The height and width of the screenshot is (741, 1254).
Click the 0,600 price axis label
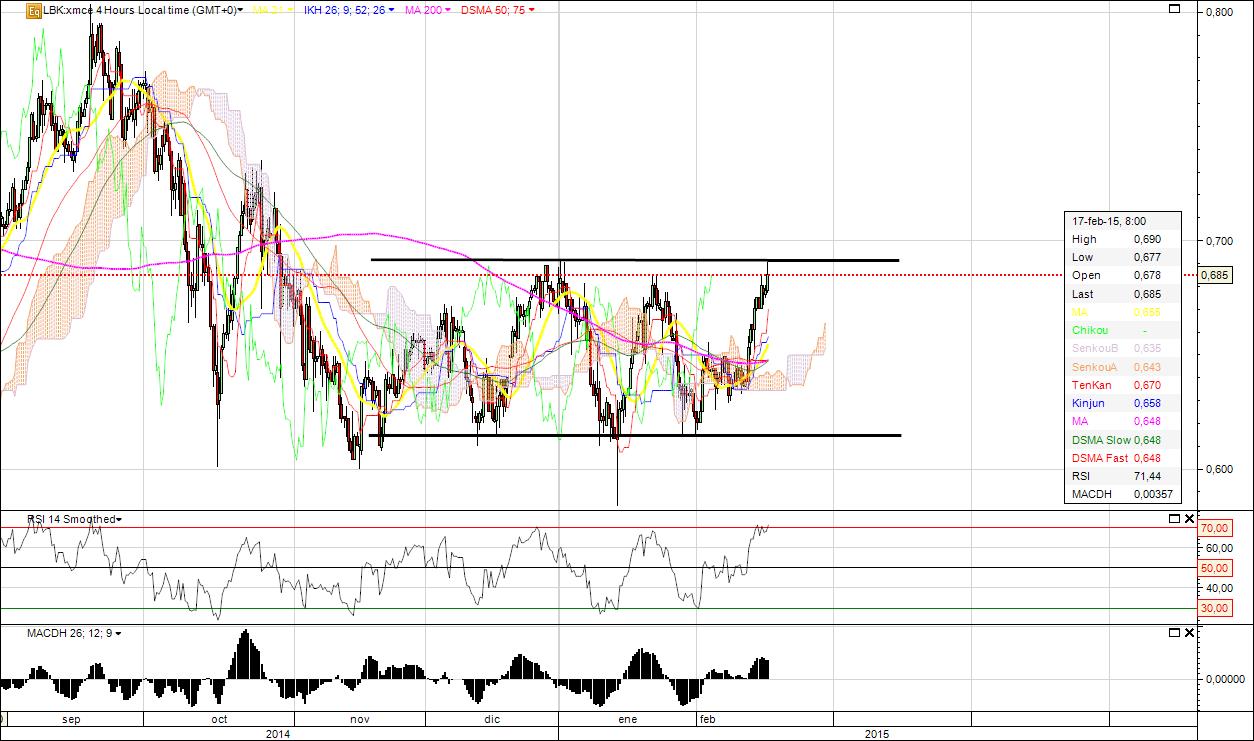tap(1219, 469)
